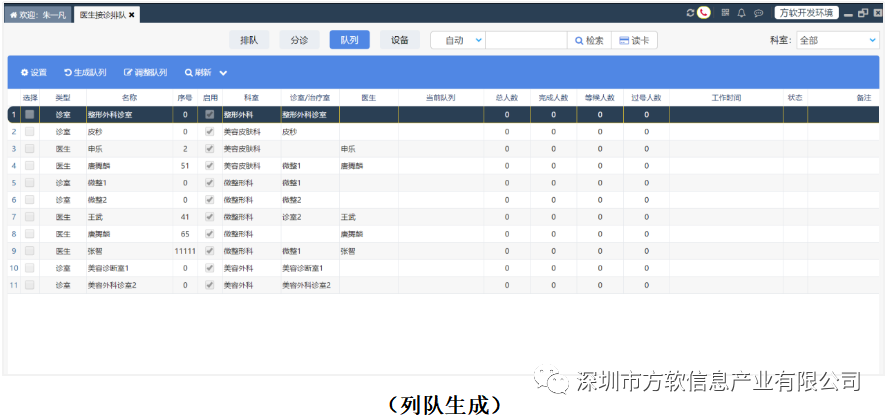Toggle the 启用 checkbox for 王武 row
This screenshot has width=890, height=420.
point(209,216)
